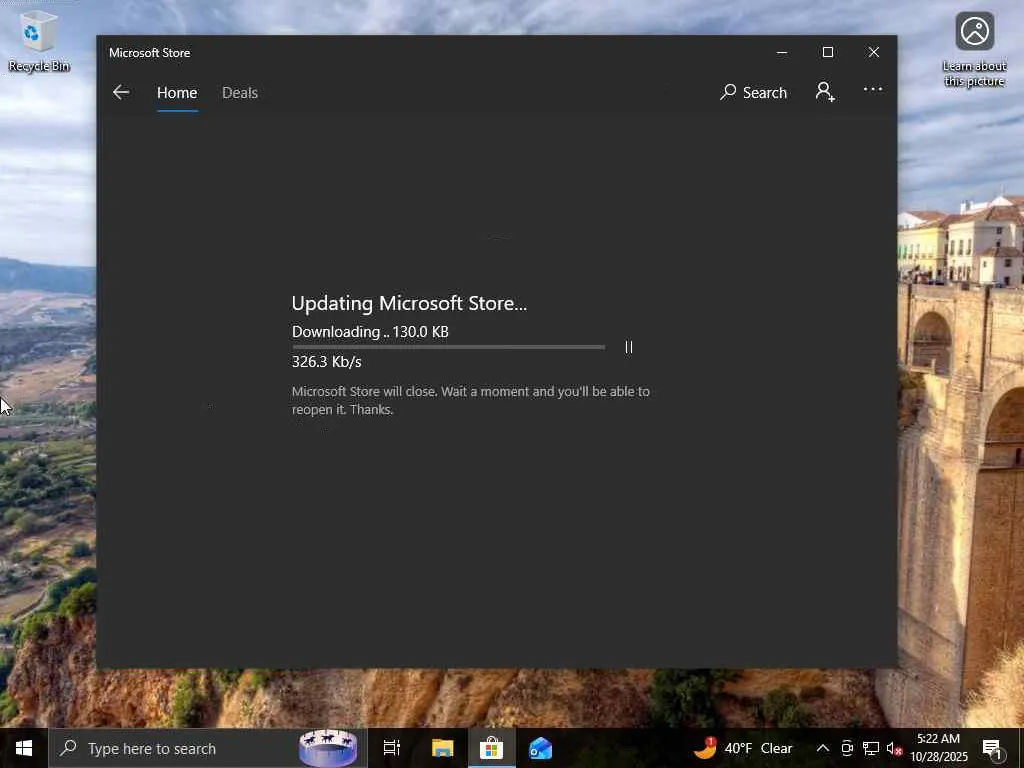Open the clock showing 5:22 AM
Screen dimensions: 1024x768
[938, 748]
